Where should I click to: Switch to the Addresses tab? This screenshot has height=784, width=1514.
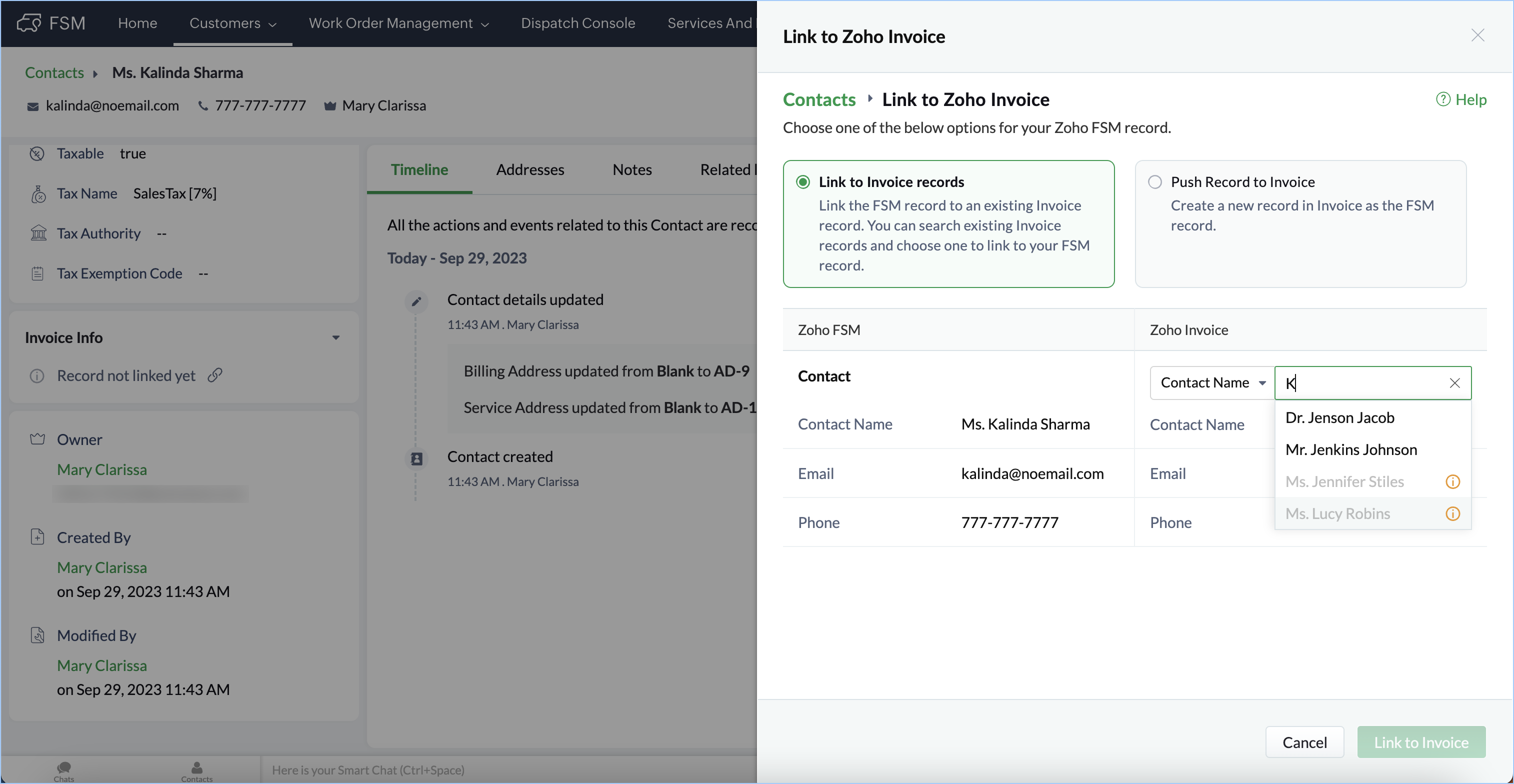[530, 170]
